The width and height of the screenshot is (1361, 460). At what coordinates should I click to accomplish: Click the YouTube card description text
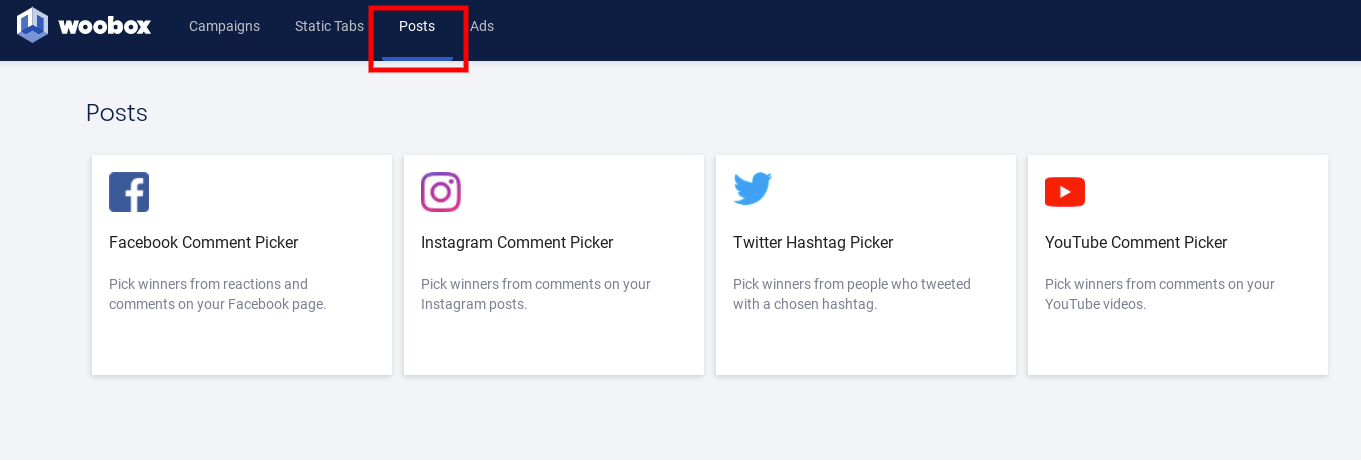pos(1160,294)
